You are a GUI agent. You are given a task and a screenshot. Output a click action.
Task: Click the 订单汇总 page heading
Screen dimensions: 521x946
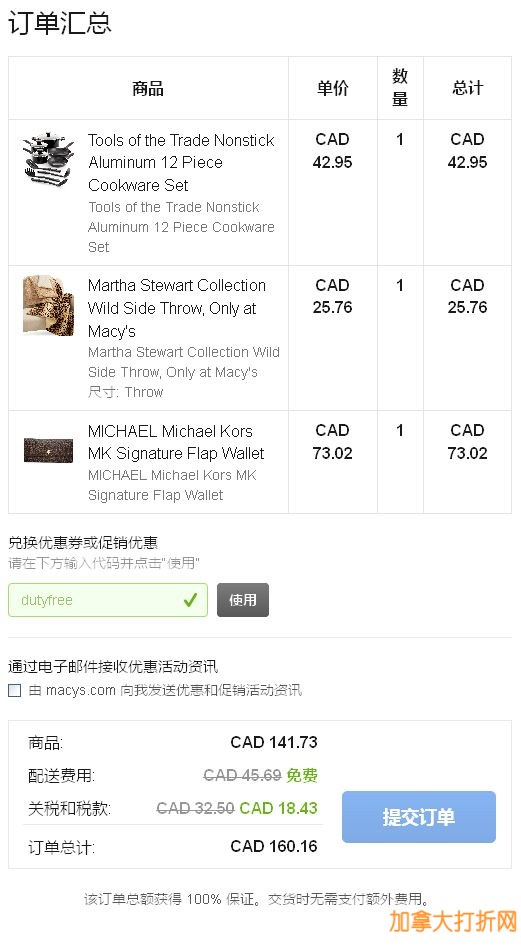[60, 23]
